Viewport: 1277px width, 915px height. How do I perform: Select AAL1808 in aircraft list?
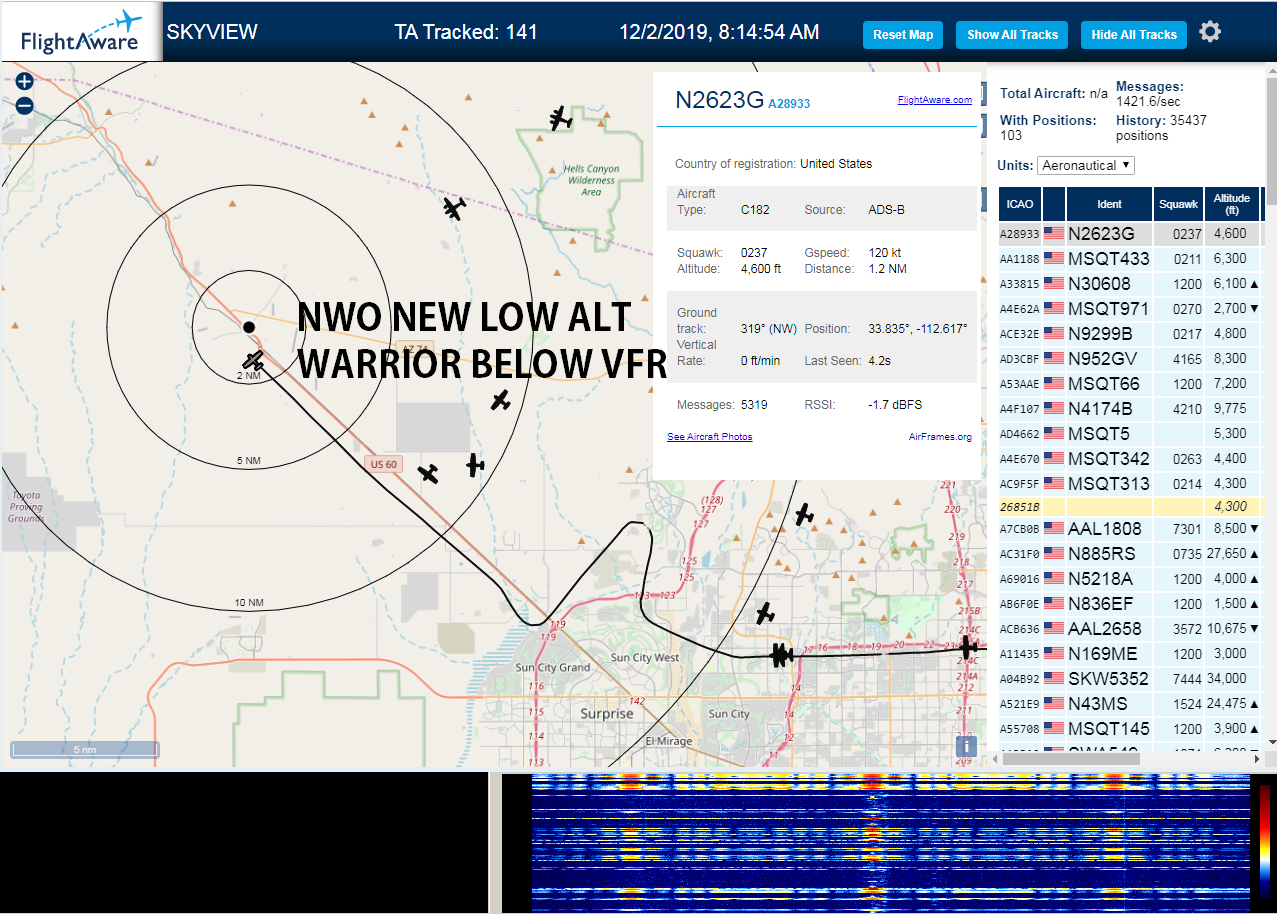[1130, 529]
